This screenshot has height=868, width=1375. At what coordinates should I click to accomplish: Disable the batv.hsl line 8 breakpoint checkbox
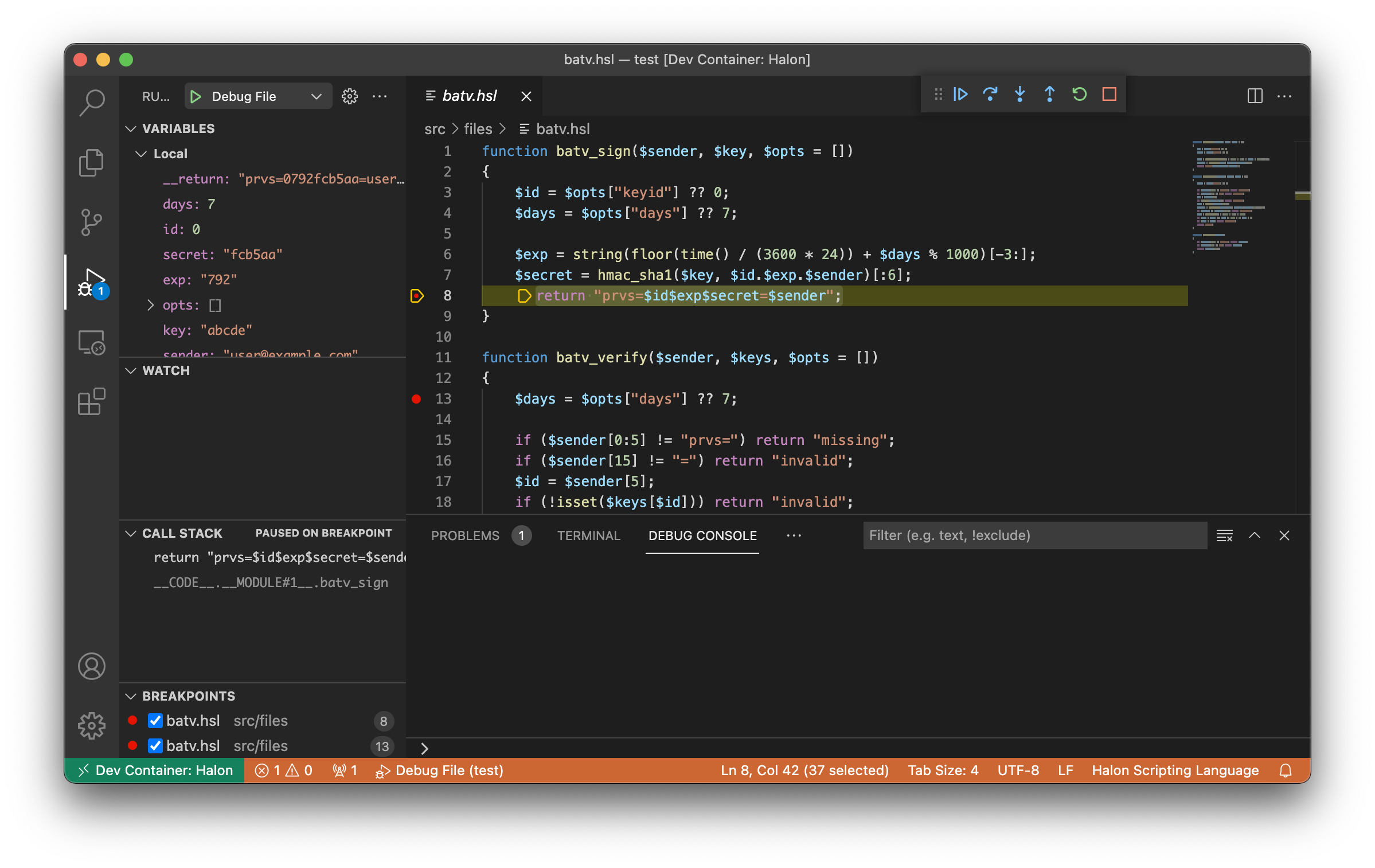[155, 721]
